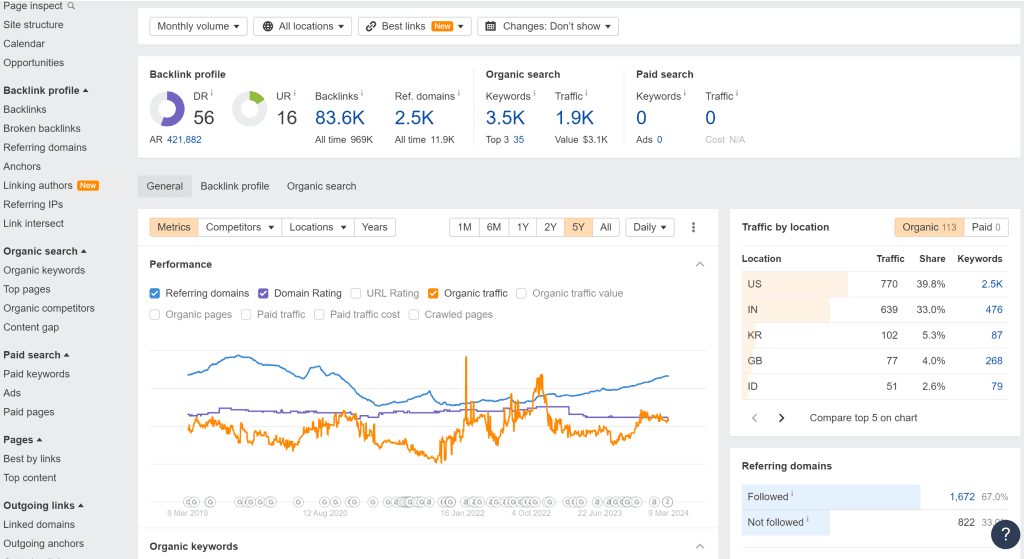Click the last Google update marker on the timeline
This screenshot has width=1024, height=559.
tap(667, 502)
